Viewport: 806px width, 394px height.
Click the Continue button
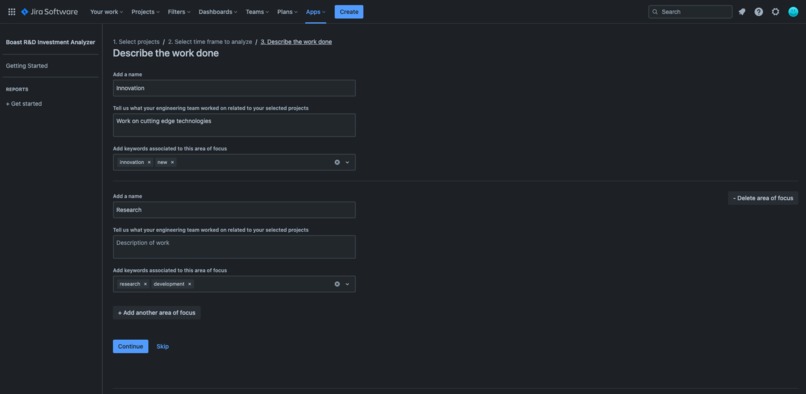(131, 347)
